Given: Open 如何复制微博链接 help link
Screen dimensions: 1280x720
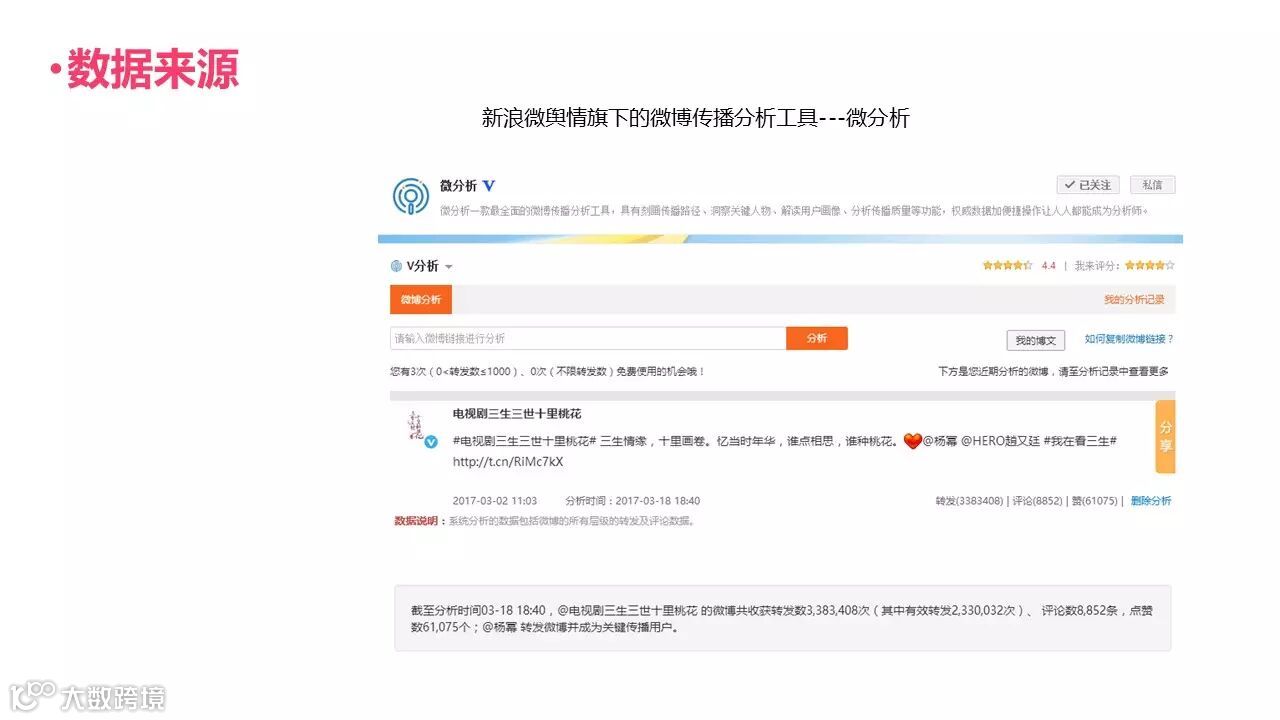Looking at the screenshot, I should pos(1129,339).
